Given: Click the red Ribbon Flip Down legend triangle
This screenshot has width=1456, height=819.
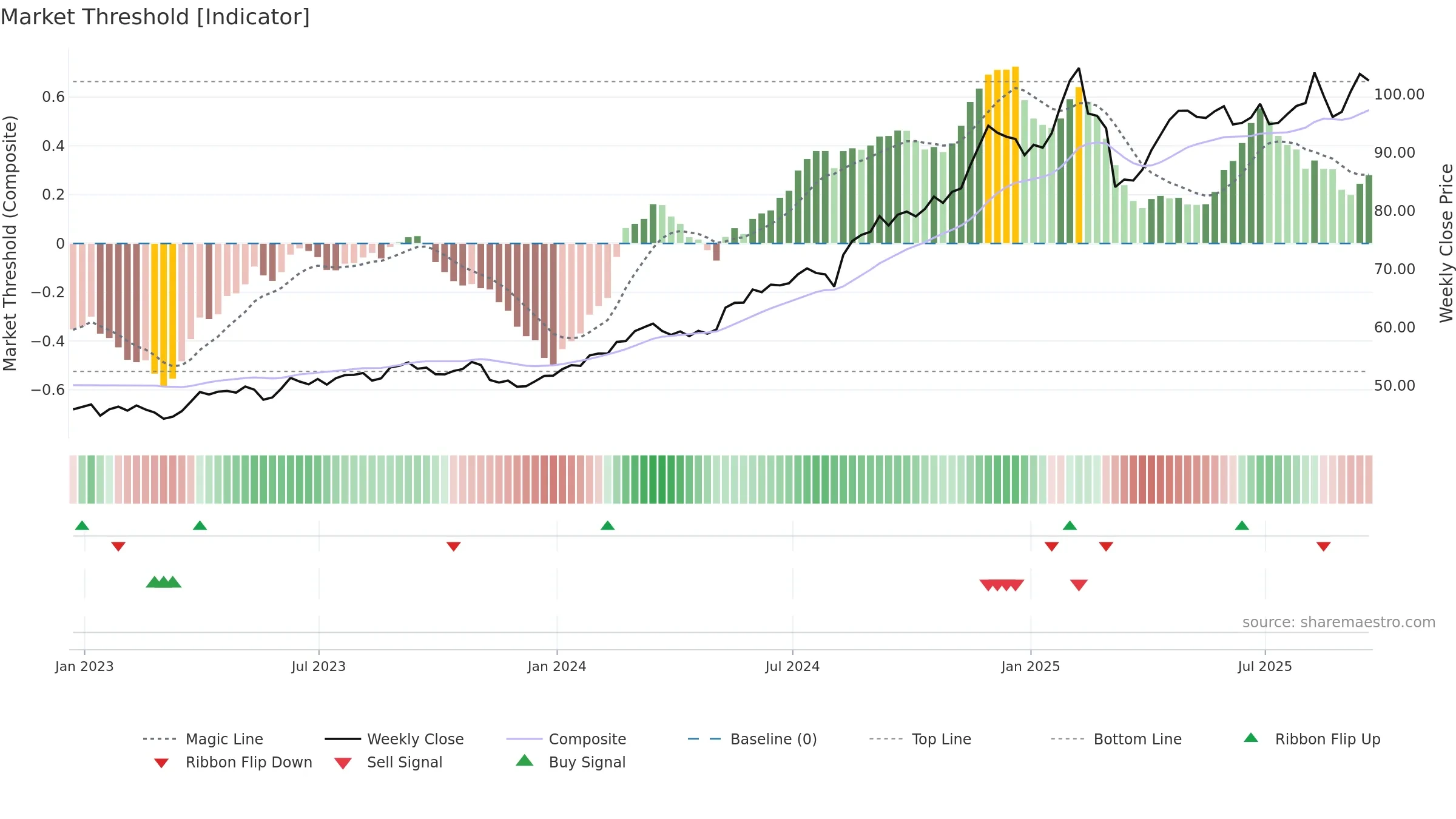Looking at the screenshot, I should click(x=161, y=763).
